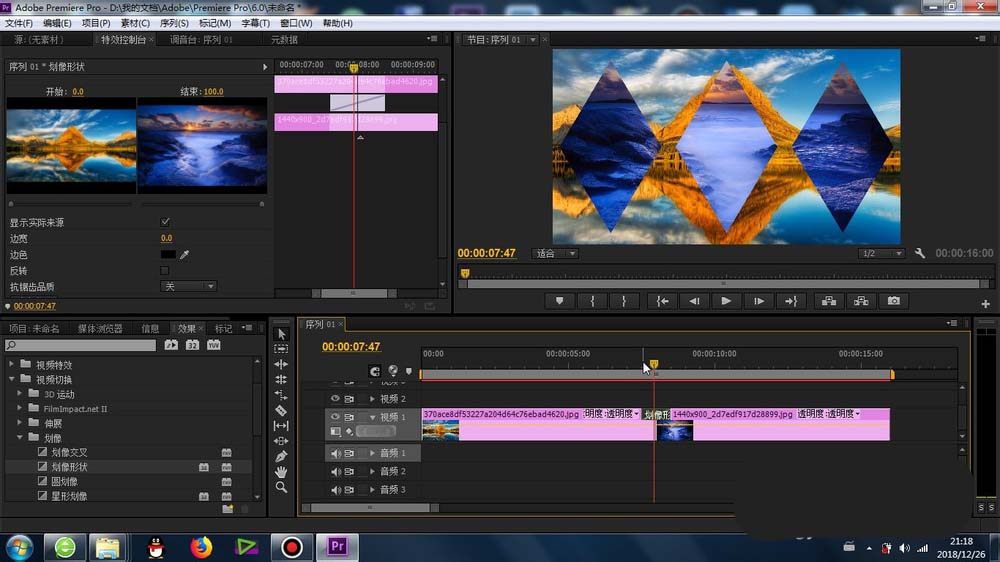Switch to the 媒体浏览器 tab
Viewport: 1000px width, 562px height.
point(100,328)
